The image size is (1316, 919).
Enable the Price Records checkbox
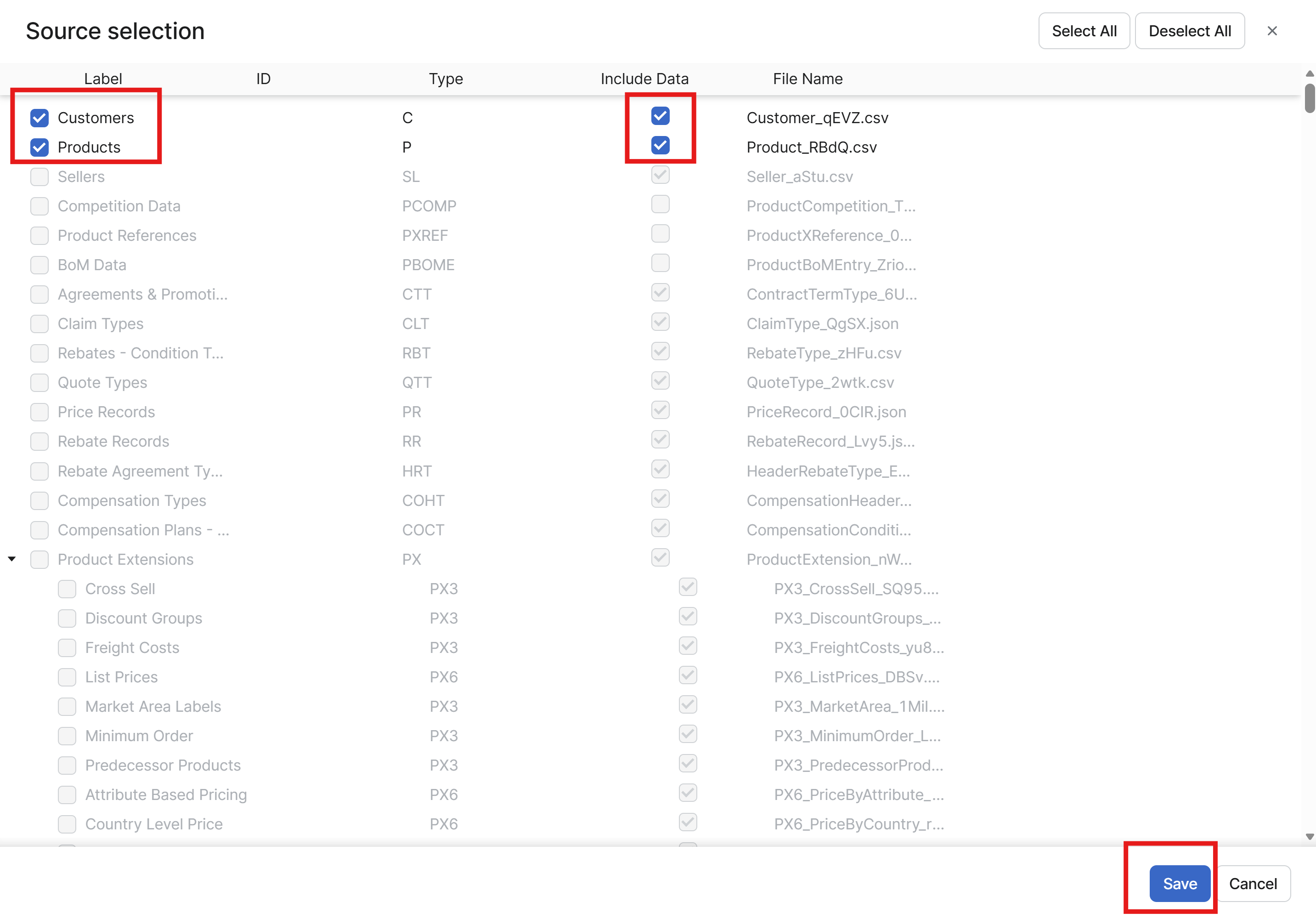pos(40,412)
